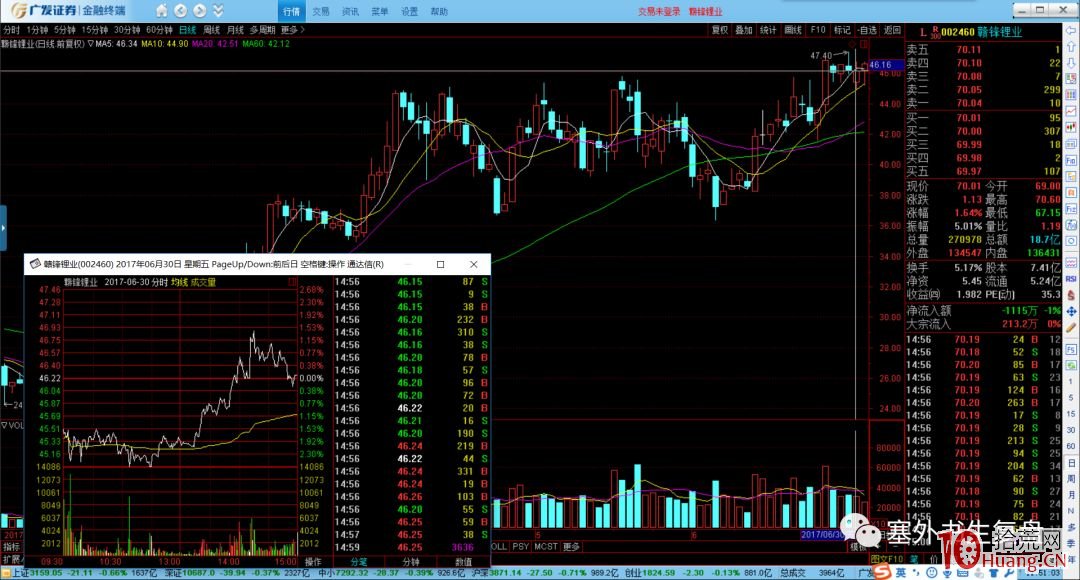Switch to the 分钟 tab in popup

coord(411,561)
